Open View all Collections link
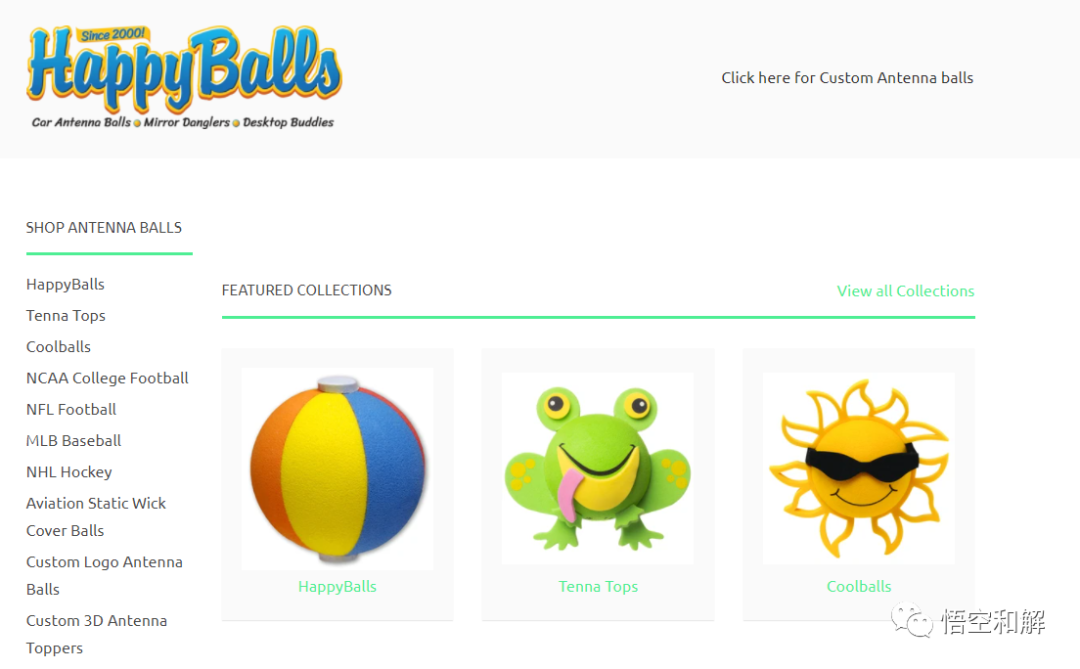 coord(906,291)
